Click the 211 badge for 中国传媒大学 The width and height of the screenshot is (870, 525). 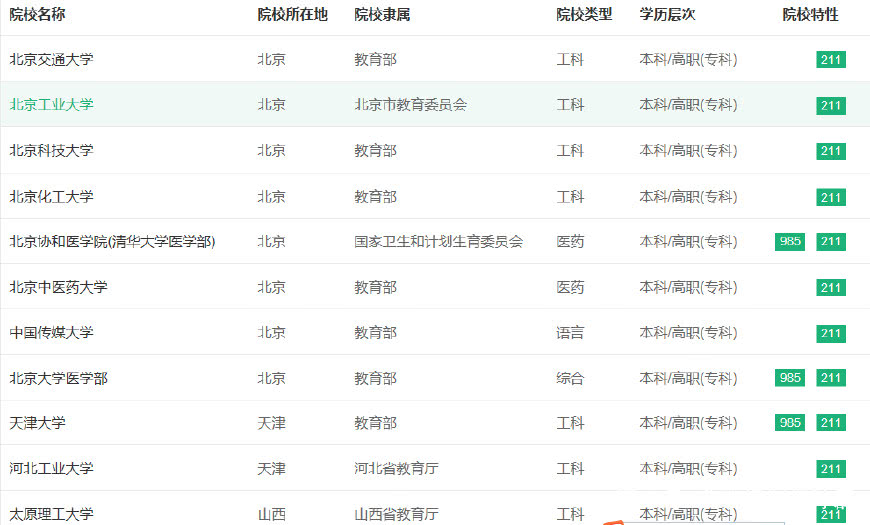point(831,333)
